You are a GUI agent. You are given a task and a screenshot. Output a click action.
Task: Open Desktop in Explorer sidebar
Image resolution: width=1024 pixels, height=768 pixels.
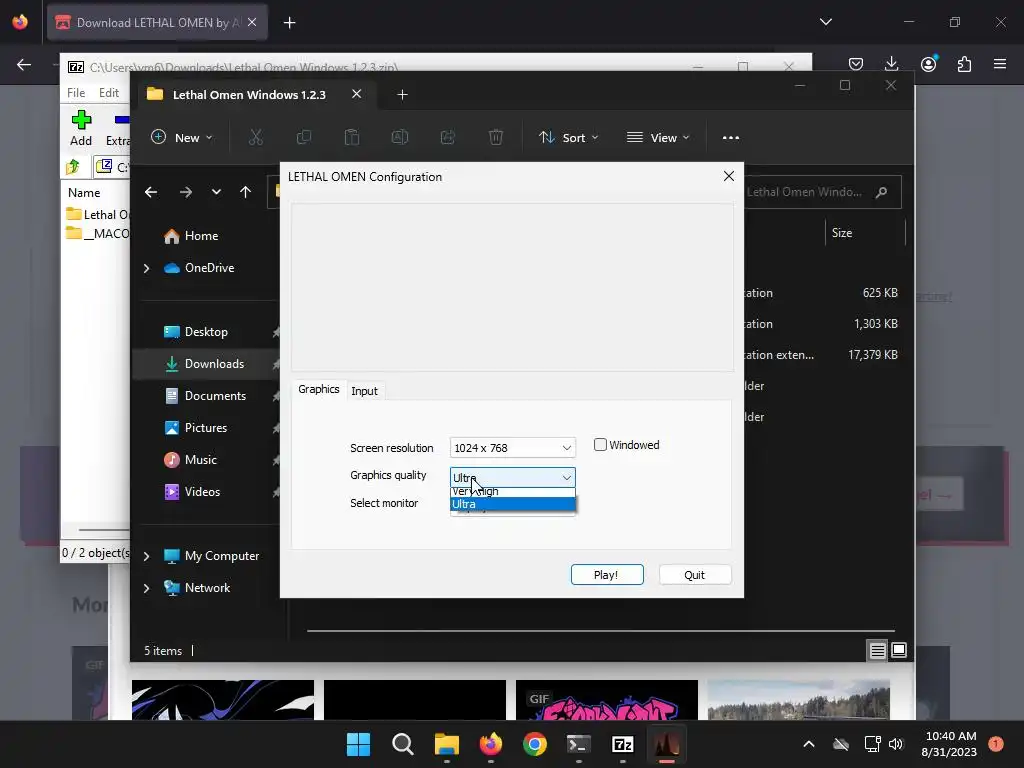click(x=206, y=332)
